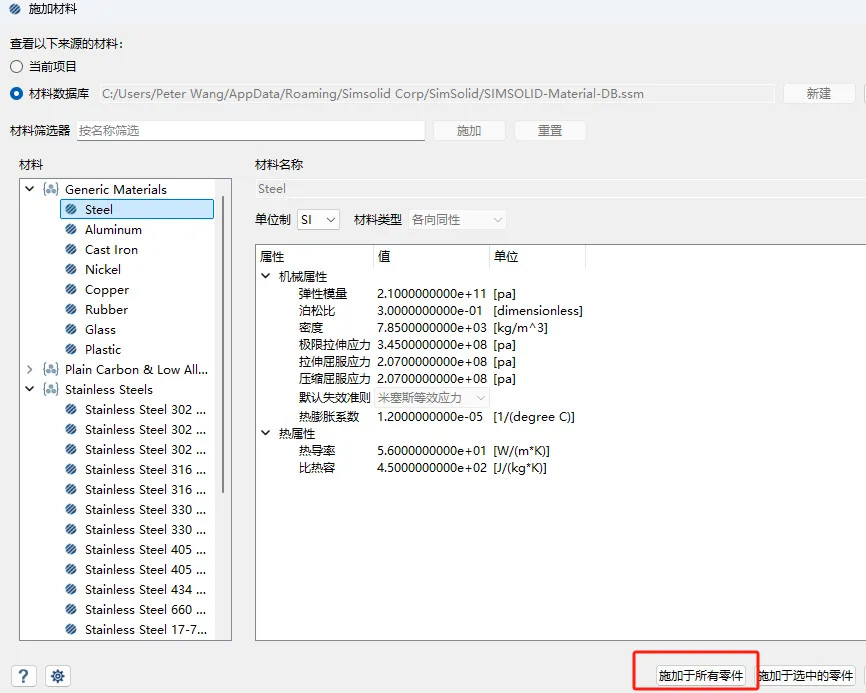Select the 当前项目 radio button

(x=16, y=66)
